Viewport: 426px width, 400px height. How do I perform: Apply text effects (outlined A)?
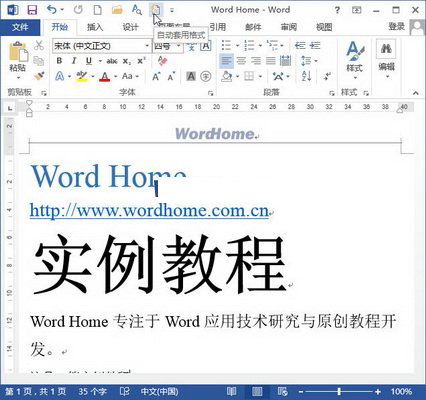[60, 76]
